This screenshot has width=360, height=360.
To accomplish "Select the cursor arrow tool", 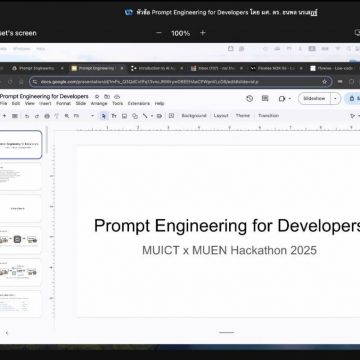I will (104, 116).
